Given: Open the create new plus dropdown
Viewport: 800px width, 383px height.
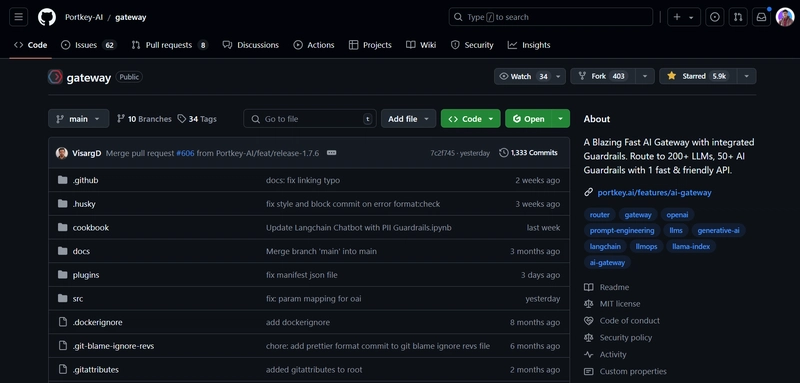Looking at the screenshot, I should tap(684, 17).
